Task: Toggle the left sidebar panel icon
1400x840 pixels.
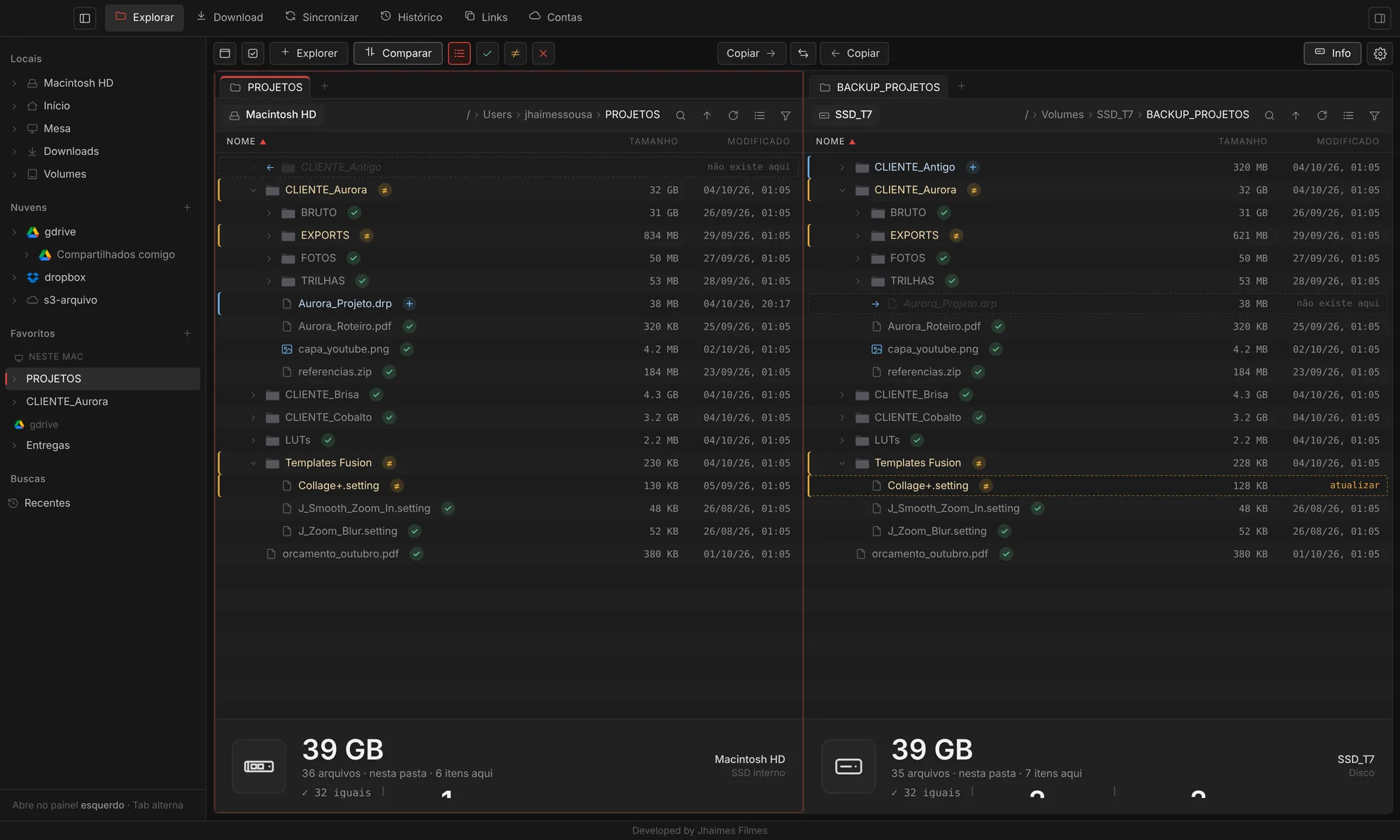Action: coord(85,18)
